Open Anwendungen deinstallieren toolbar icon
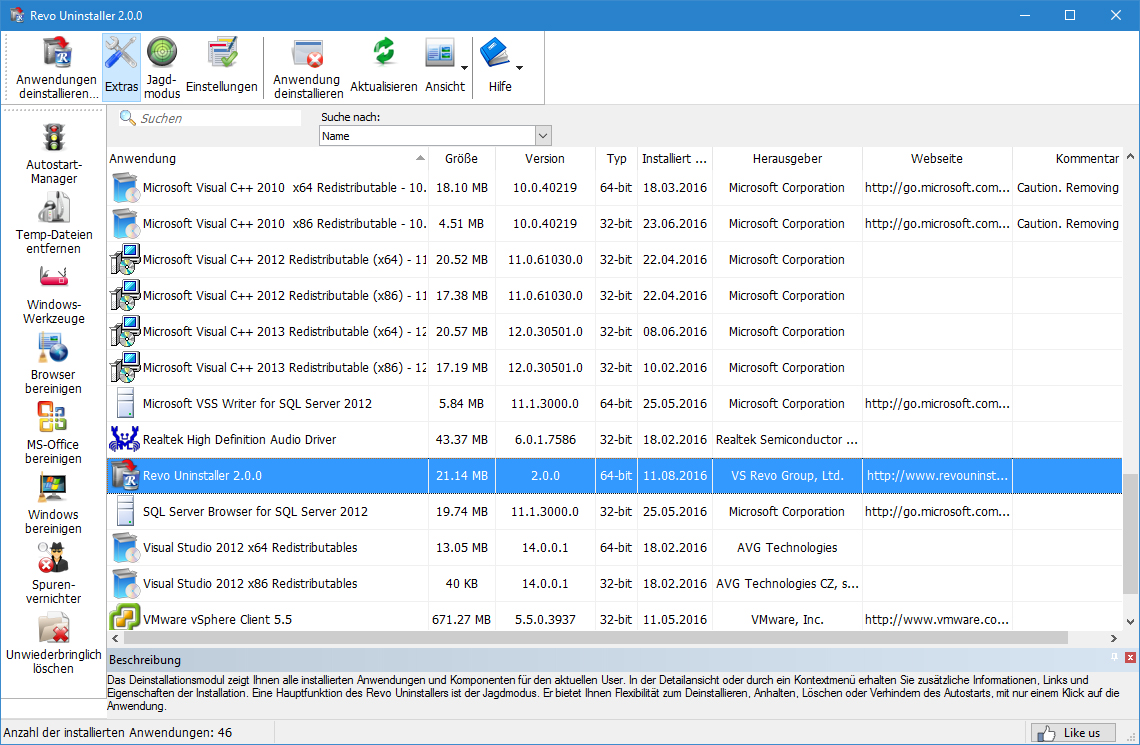Image resolution: width=1140 pixels, height=745 pixels. (x=57, y=54)
